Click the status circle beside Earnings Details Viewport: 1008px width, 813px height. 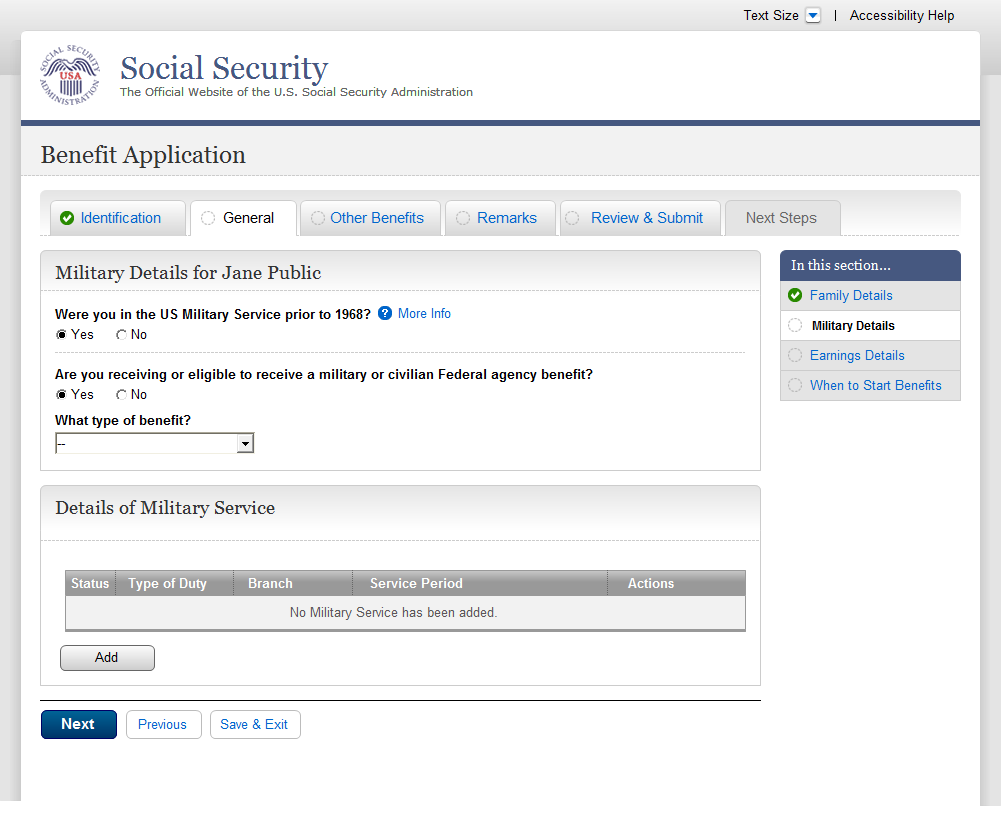coord(795,356)
